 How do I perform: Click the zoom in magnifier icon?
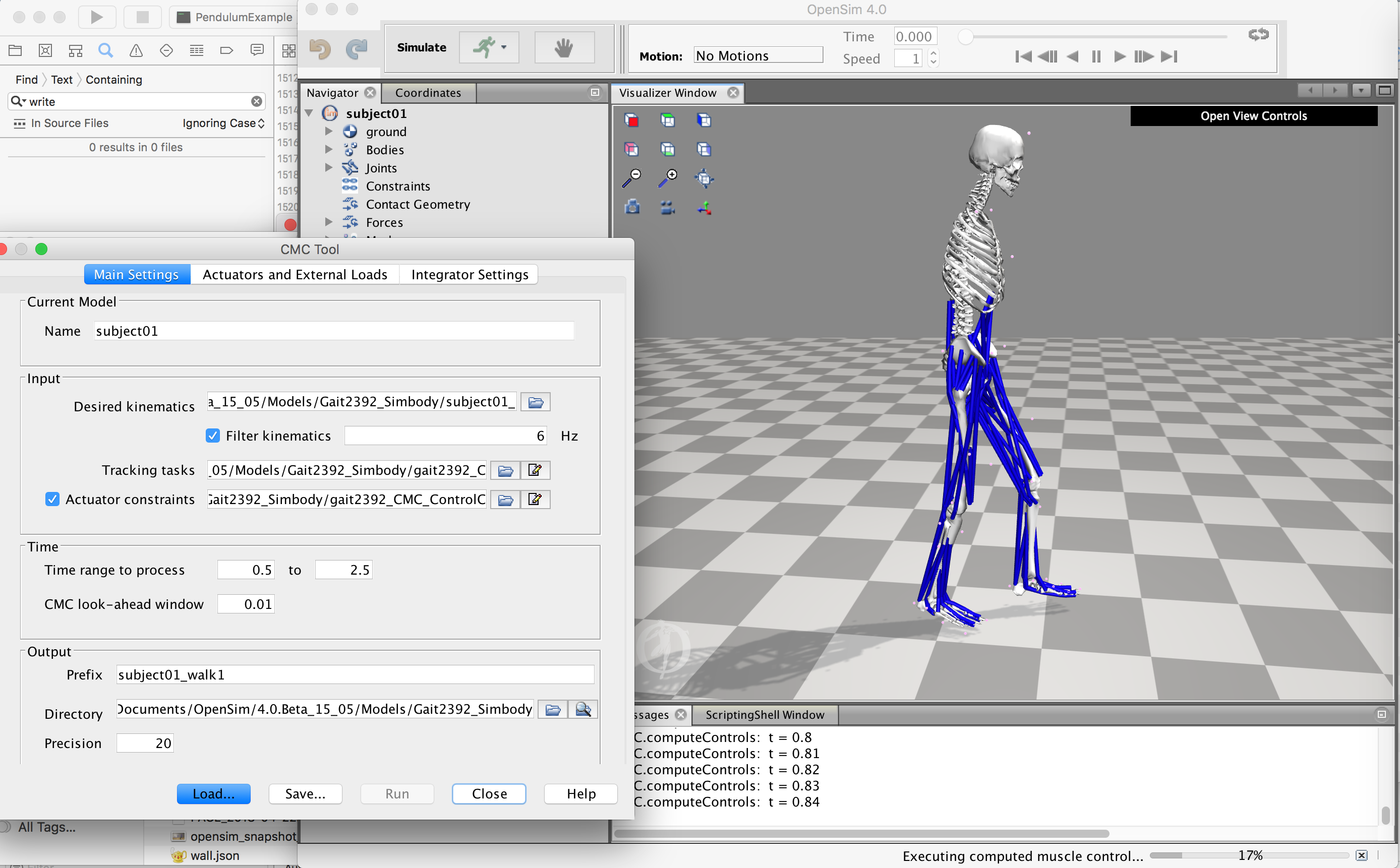tap(667, 178)
